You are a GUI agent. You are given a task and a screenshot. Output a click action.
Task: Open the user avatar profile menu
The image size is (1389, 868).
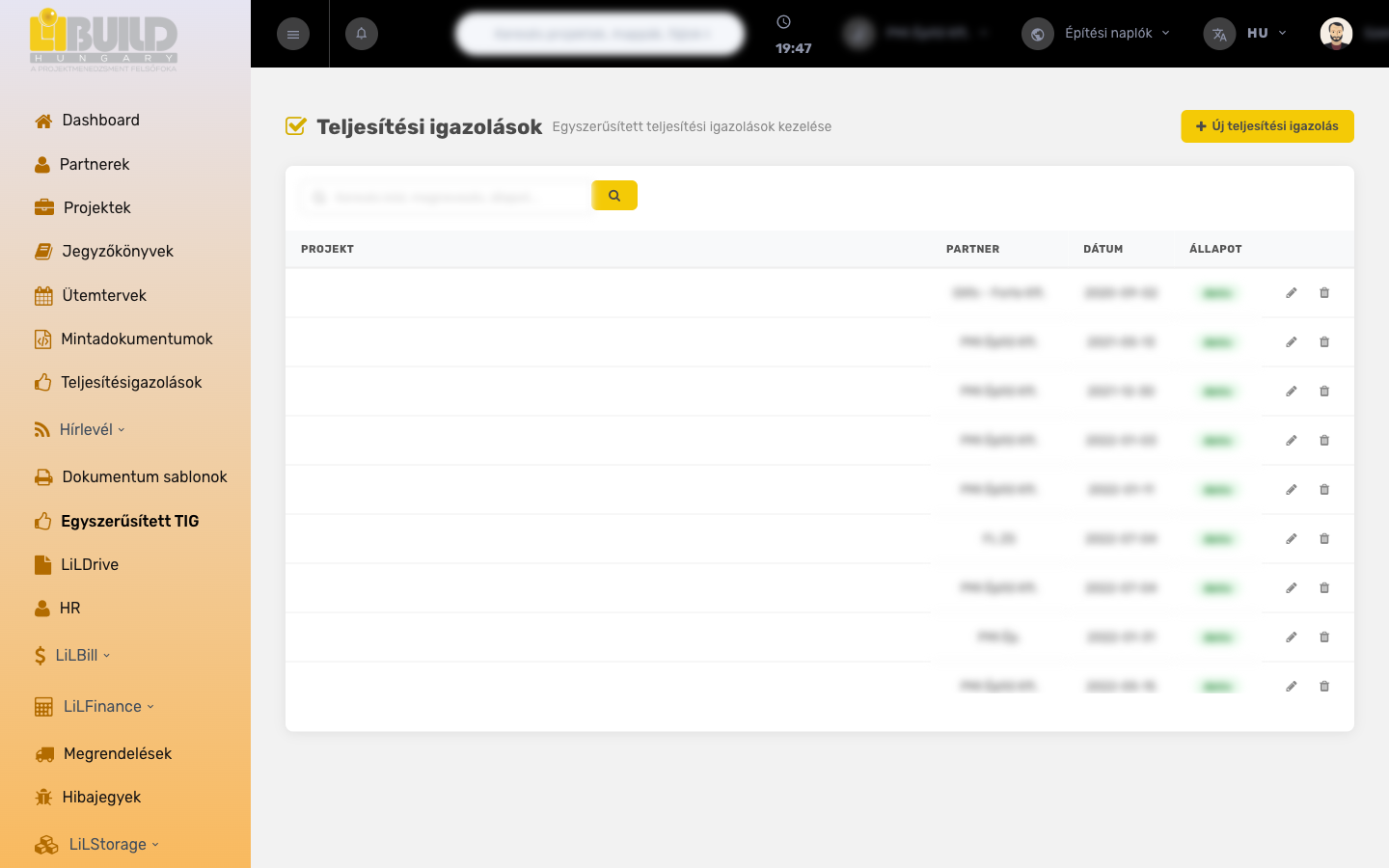(1336, 34)
